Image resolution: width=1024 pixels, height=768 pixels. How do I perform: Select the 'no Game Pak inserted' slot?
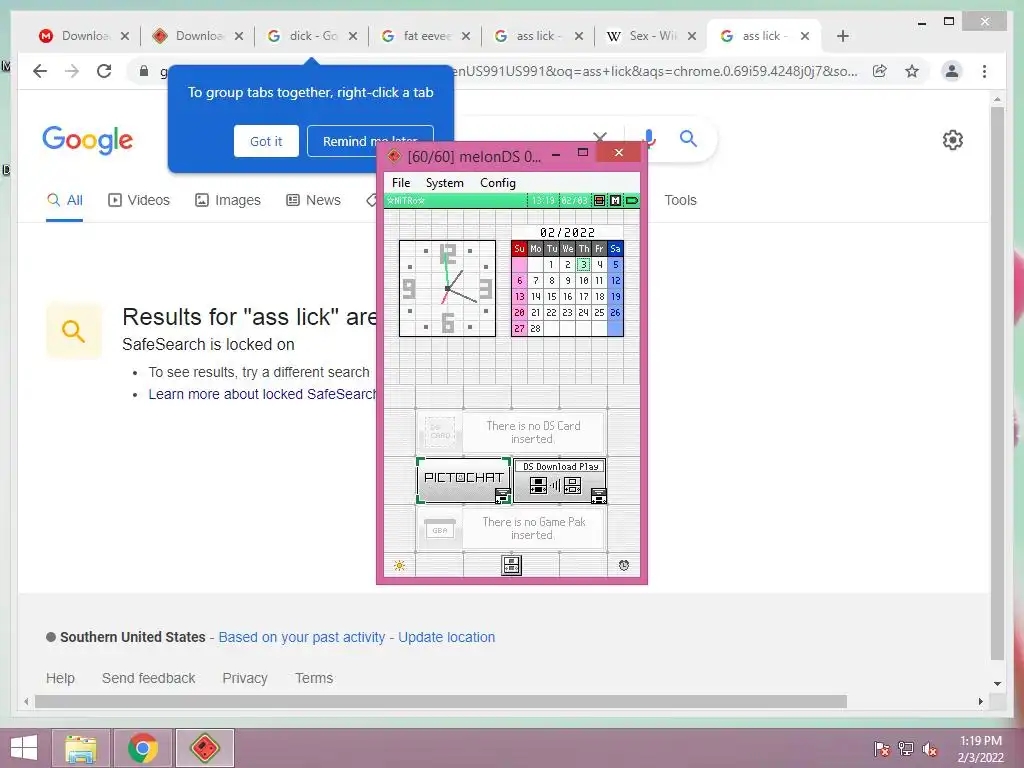[x=511, y=528]
